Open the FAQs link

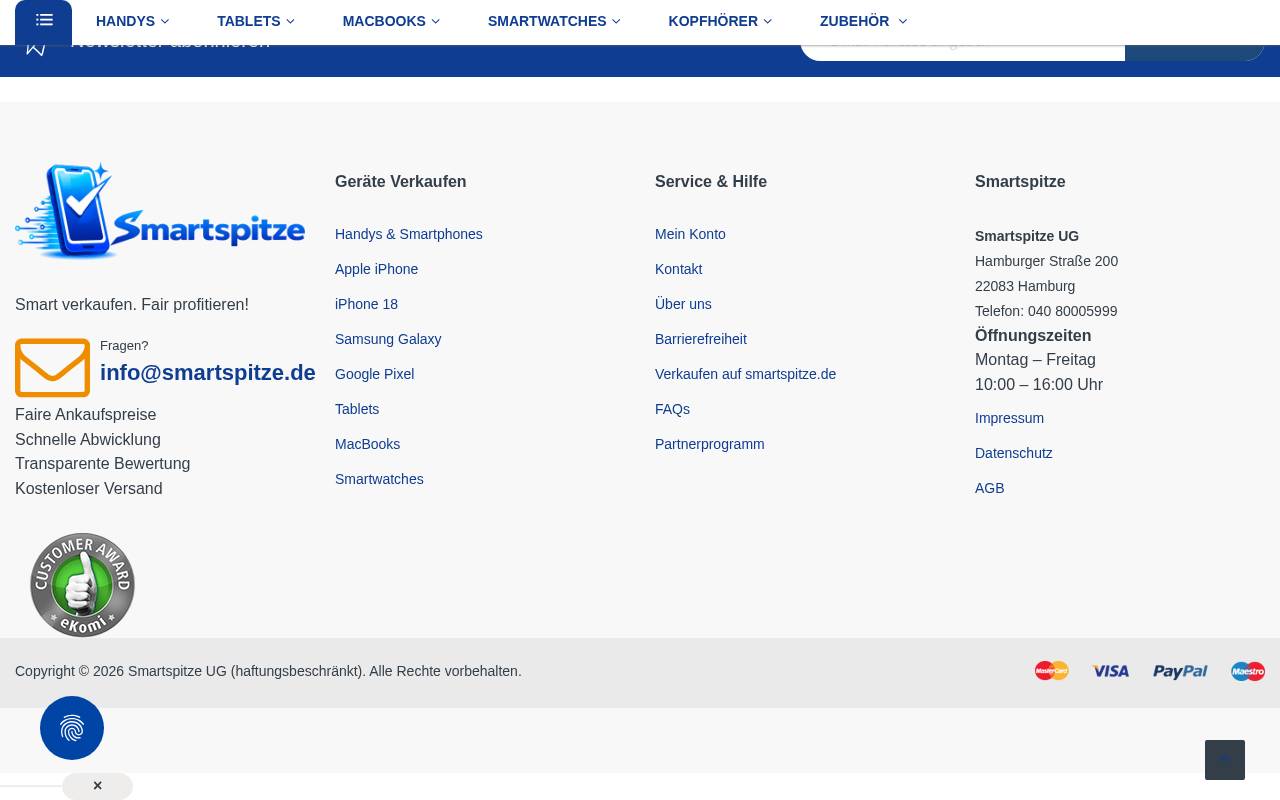pyautogui.click(x=672, y=409)
